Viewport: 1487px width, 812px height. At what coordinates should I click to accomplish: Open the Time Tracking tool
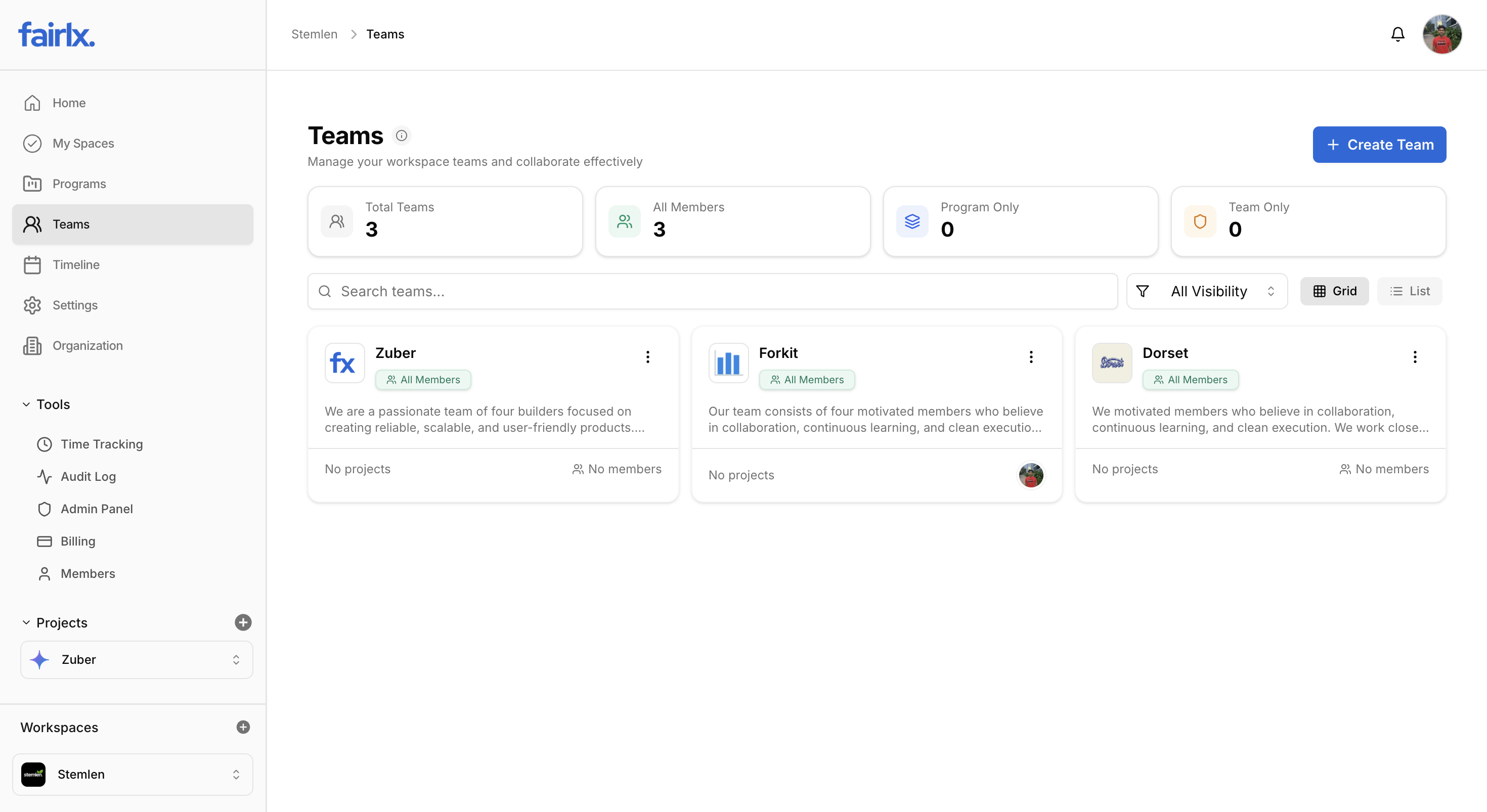click(x=102, y=444)
